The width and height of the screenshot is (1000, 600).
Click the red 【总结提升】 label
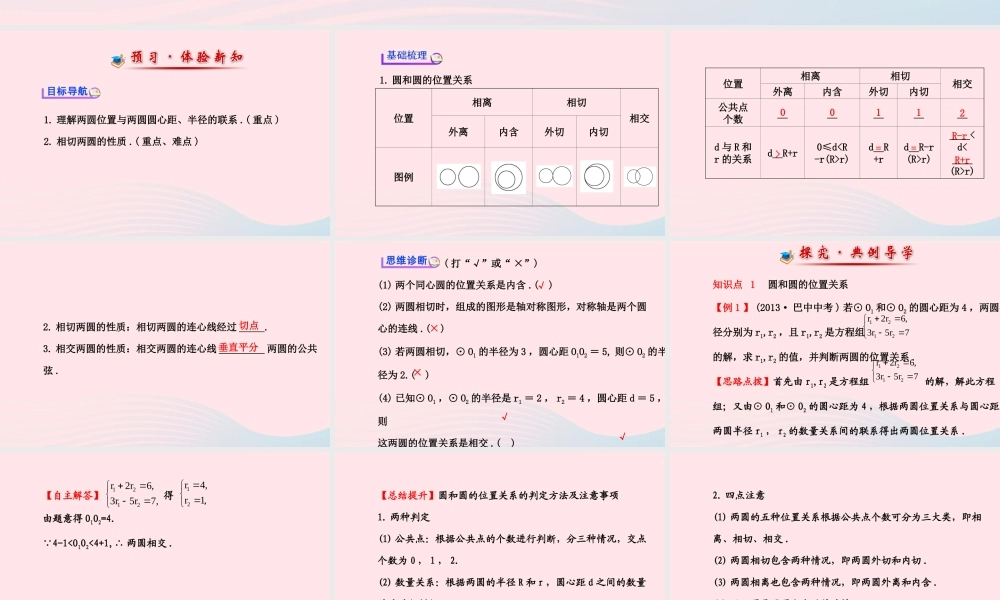[407, 495]
